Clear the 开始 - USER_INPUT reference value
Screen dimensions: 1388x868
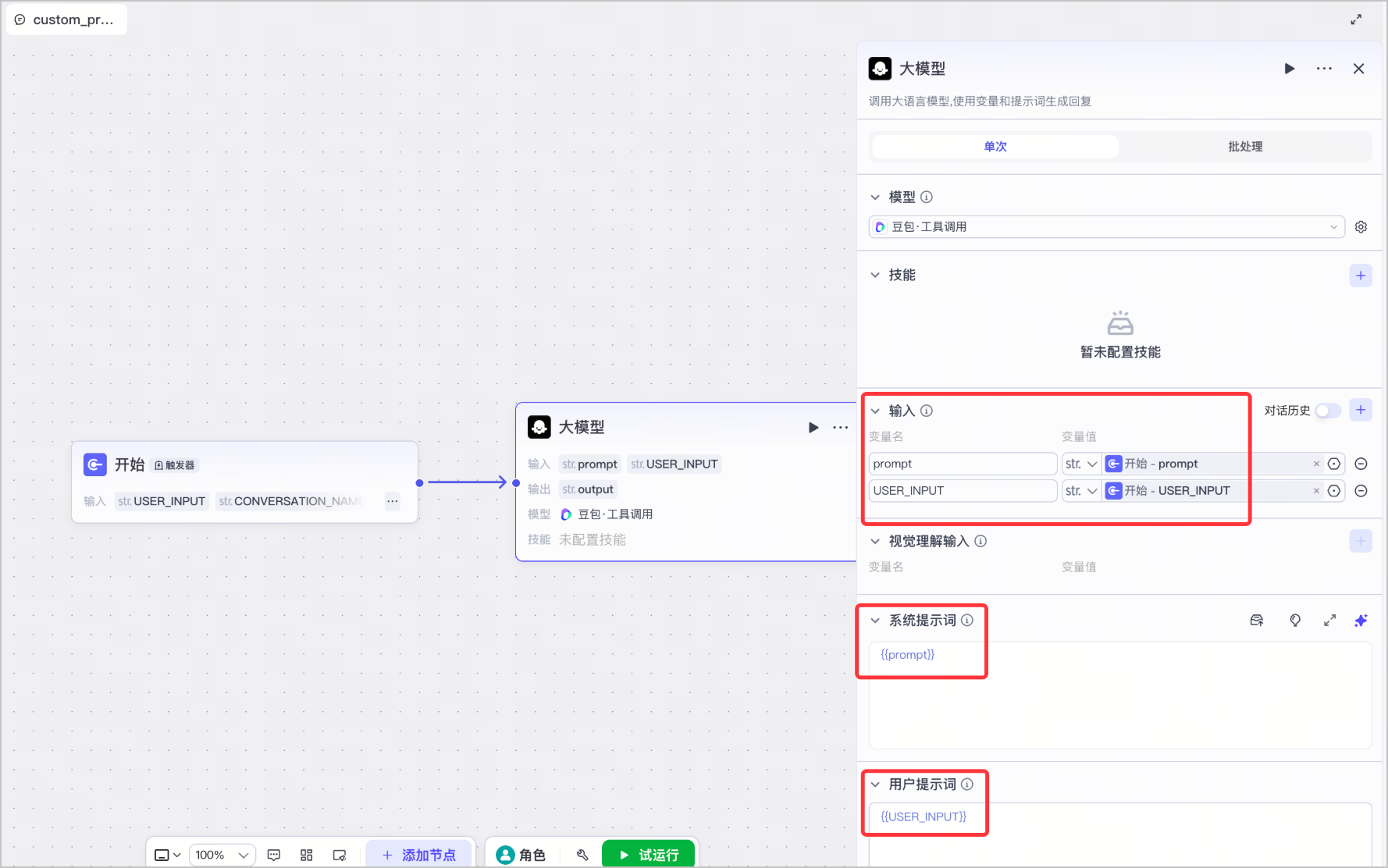tap(1316, 491)
